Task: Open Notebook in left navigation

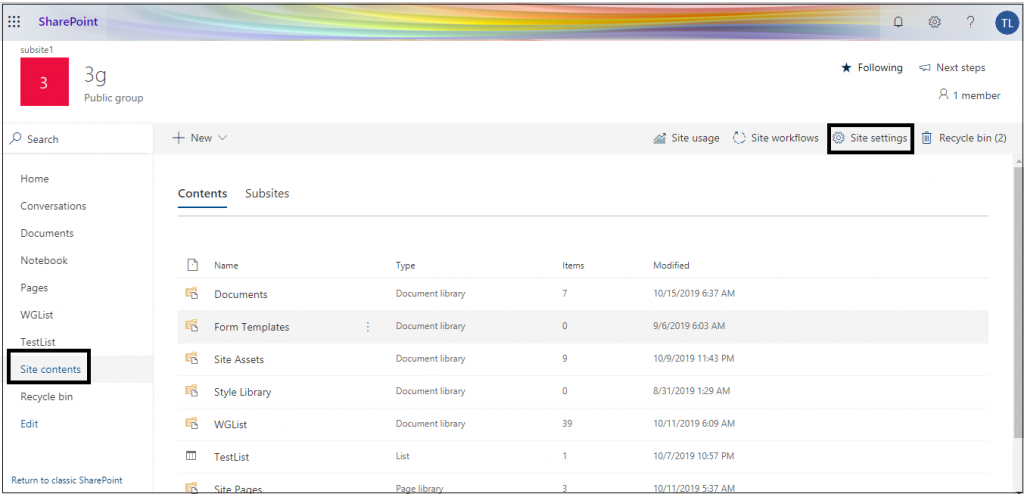Action: (x=44, y=260)
